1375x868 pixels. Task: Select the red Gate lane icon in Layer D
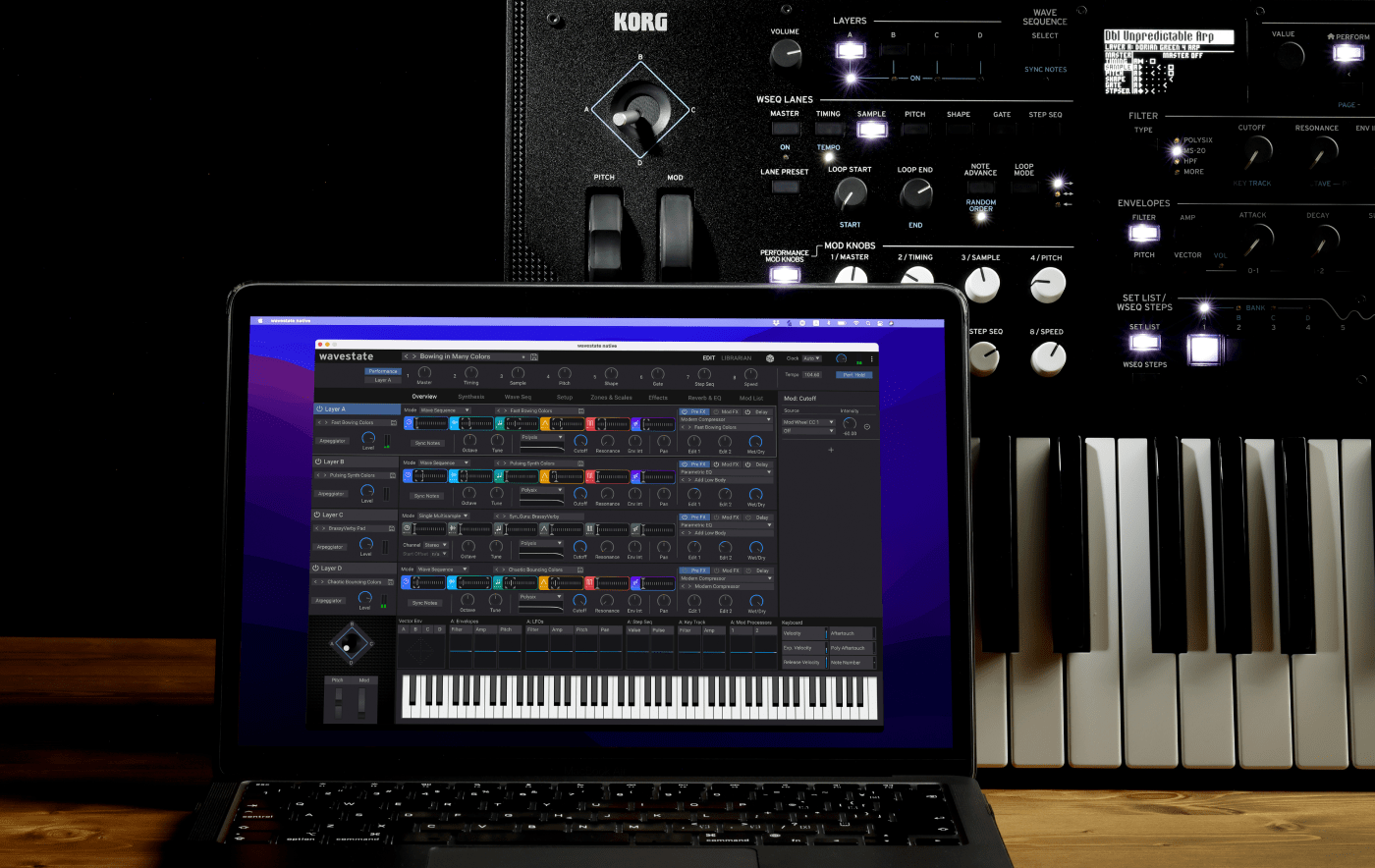[x=590, y=582]
